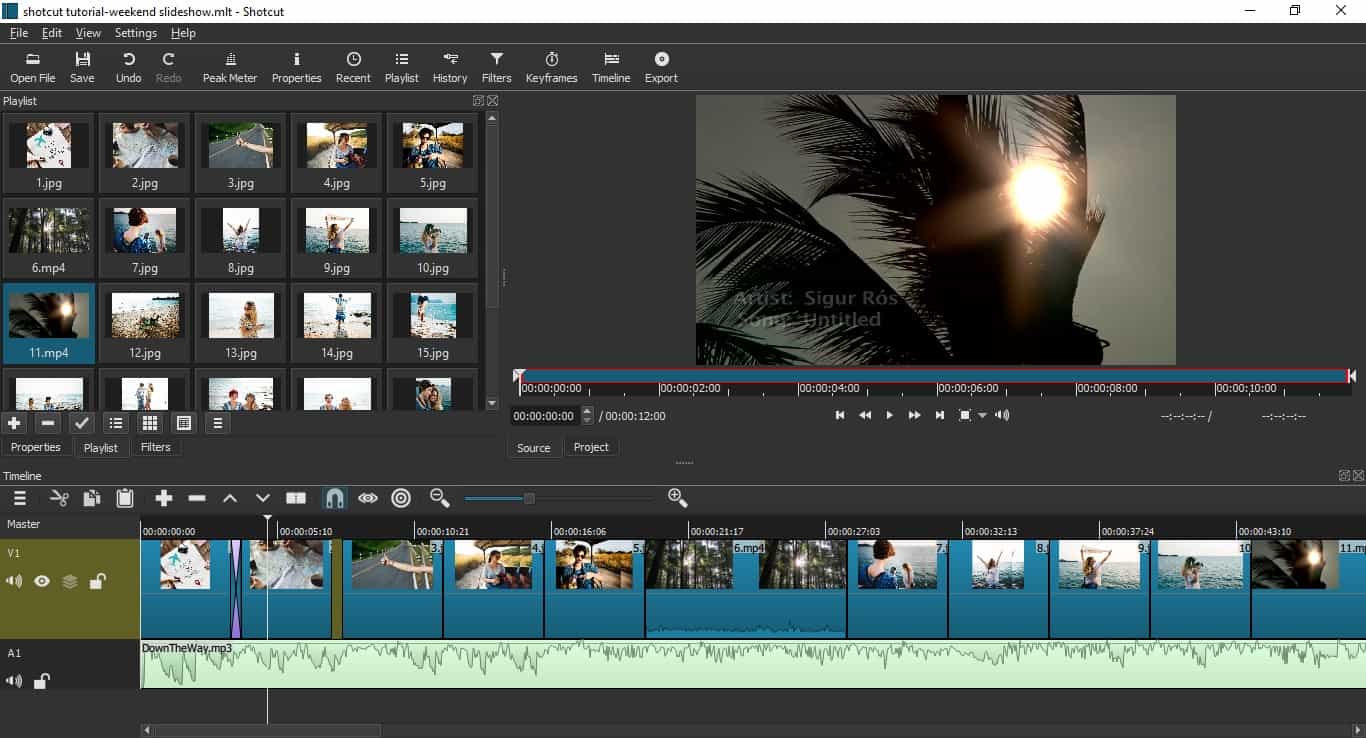This screenshot has height=738, width=1366.
Task: Show the Recent files panel
Action: 353,68
